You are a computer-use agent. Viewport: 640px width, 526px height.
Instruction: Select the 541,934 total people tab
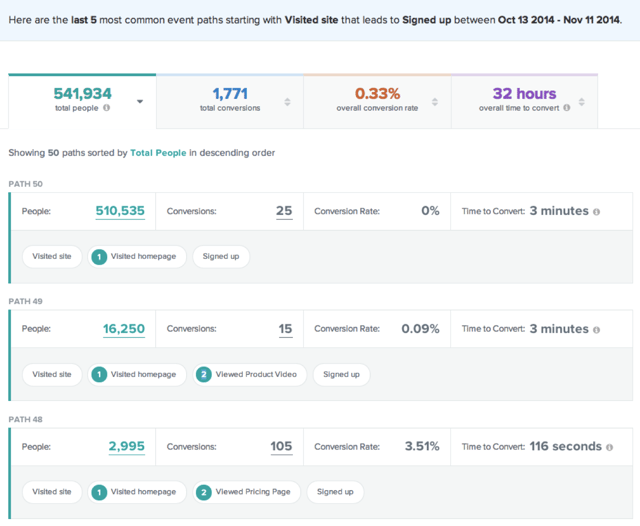coord(82,101)
